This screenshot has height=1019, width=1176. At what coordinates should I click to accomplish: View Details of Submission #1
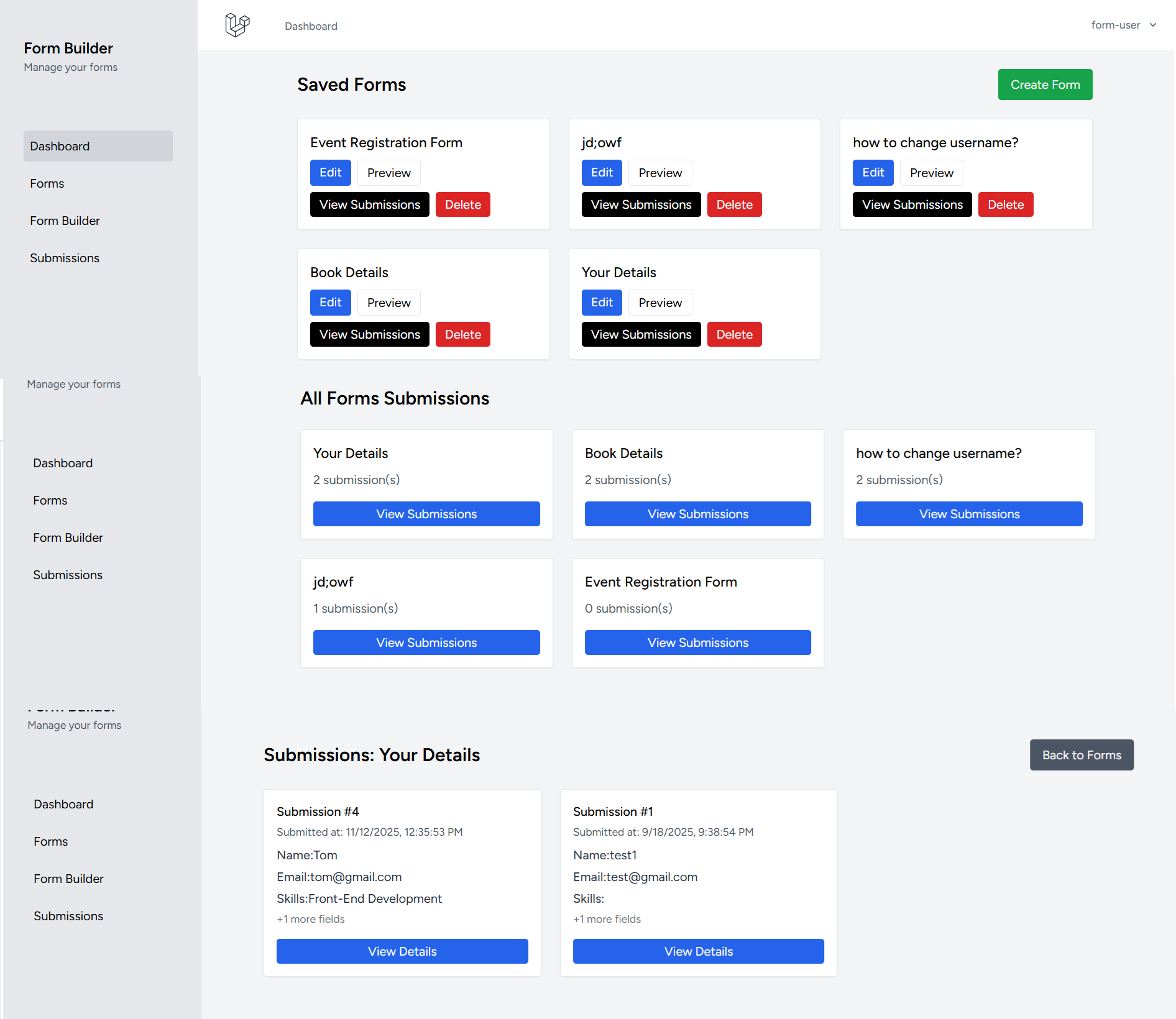[x=698, y=951]
